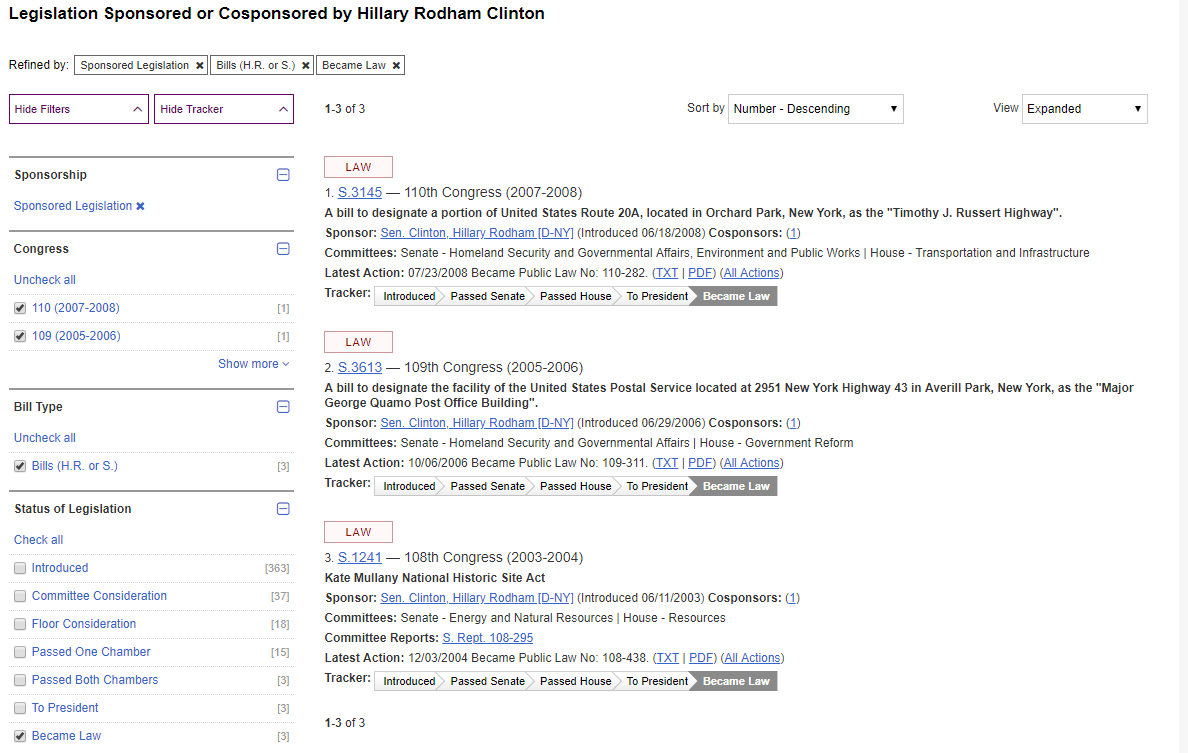Open sponsor Sen. Clinton link for S.3145
This screenshot has width=1188, height=753.
click(x=477, y=233)
